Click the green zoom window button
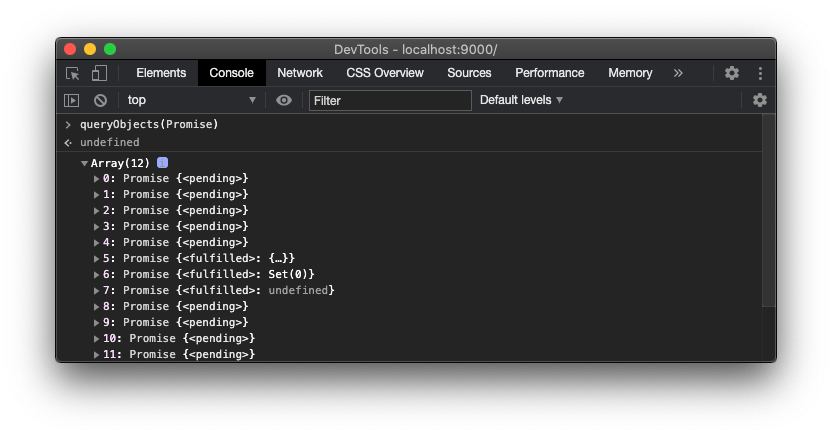This screenshot has height=436, width=832. [x=110, y=49]
